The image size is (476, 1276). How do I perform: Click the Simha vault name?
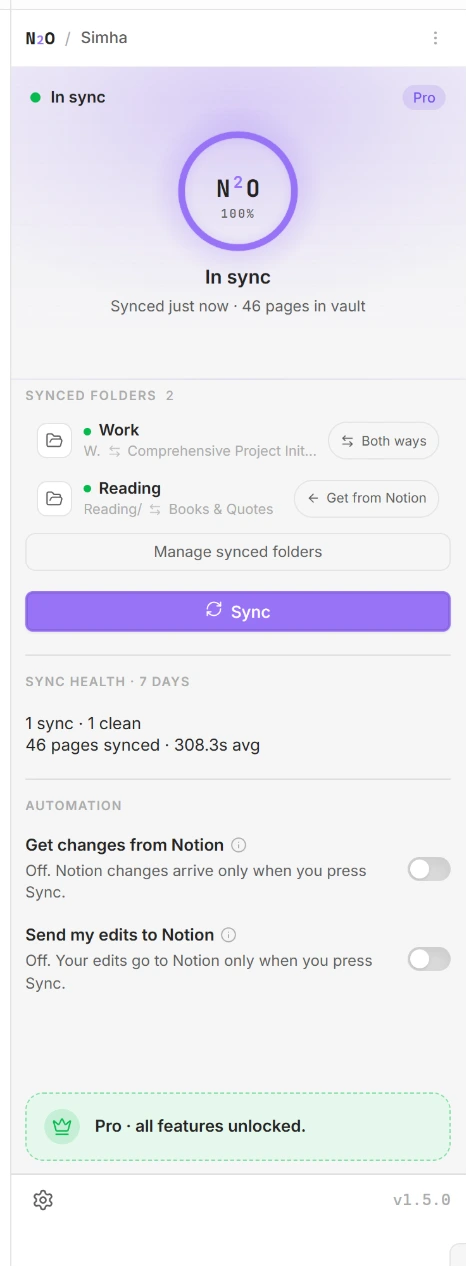coord(104,38)
